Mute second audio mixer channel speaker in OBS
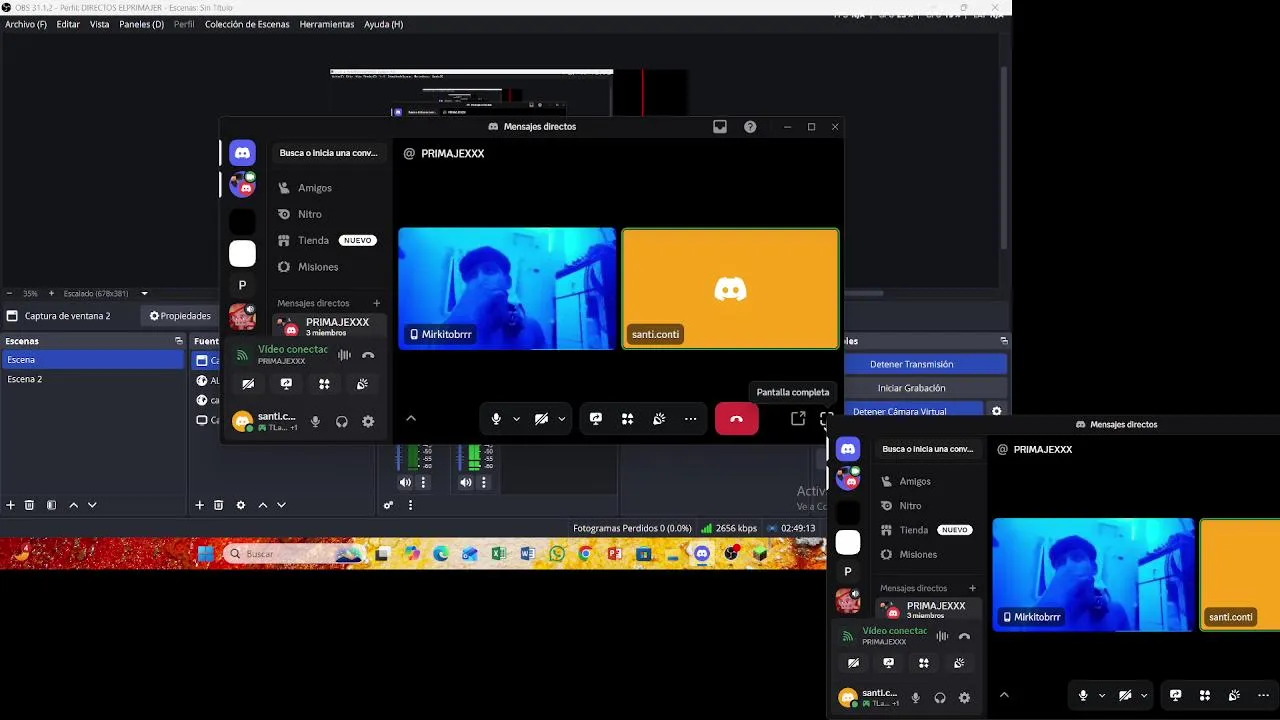Screen dimensions: 1280x720 [x=466, y=482]
